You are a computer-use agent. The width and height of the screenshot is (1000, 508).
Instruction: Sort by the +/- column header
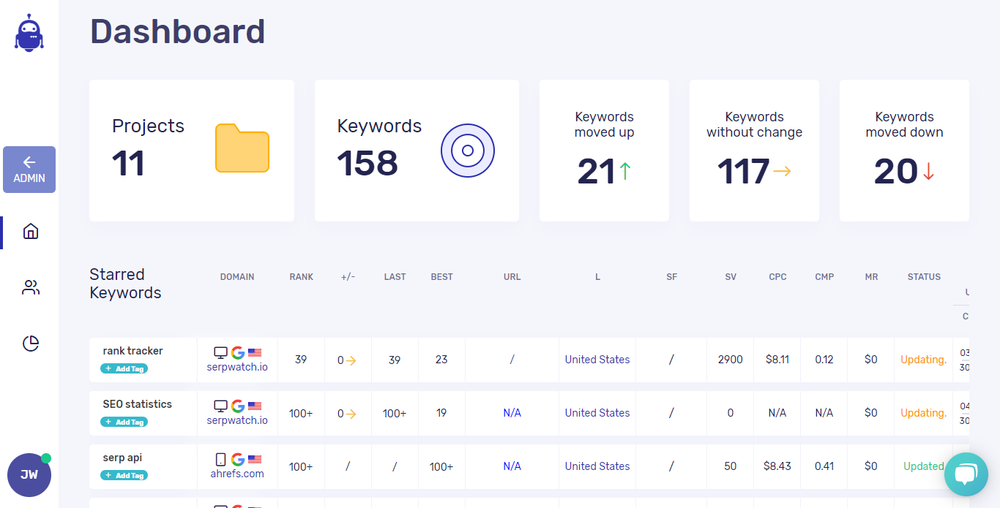click(x=348, y=277)
